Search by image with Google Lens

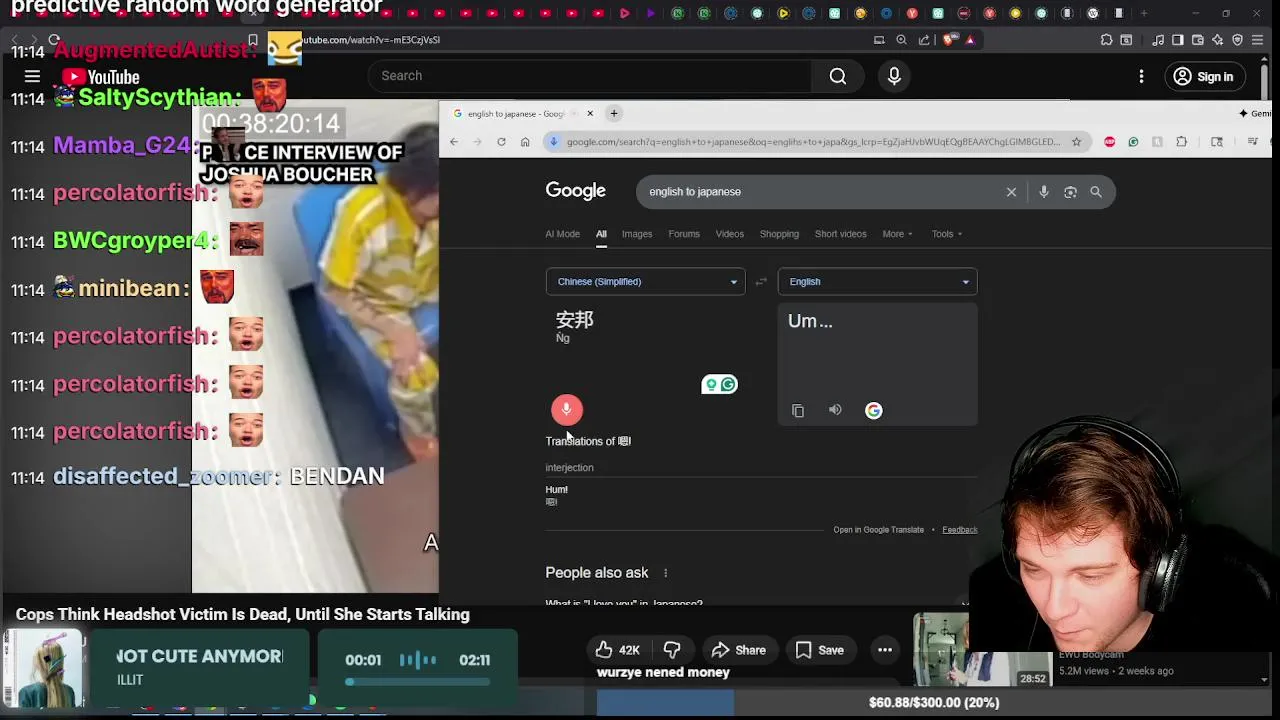(x=1070, y=192)
